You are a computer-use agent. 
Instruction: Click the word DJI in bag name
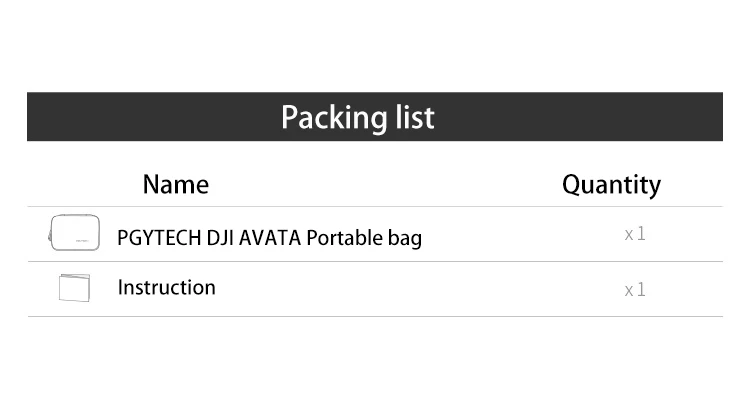point(222,238)
